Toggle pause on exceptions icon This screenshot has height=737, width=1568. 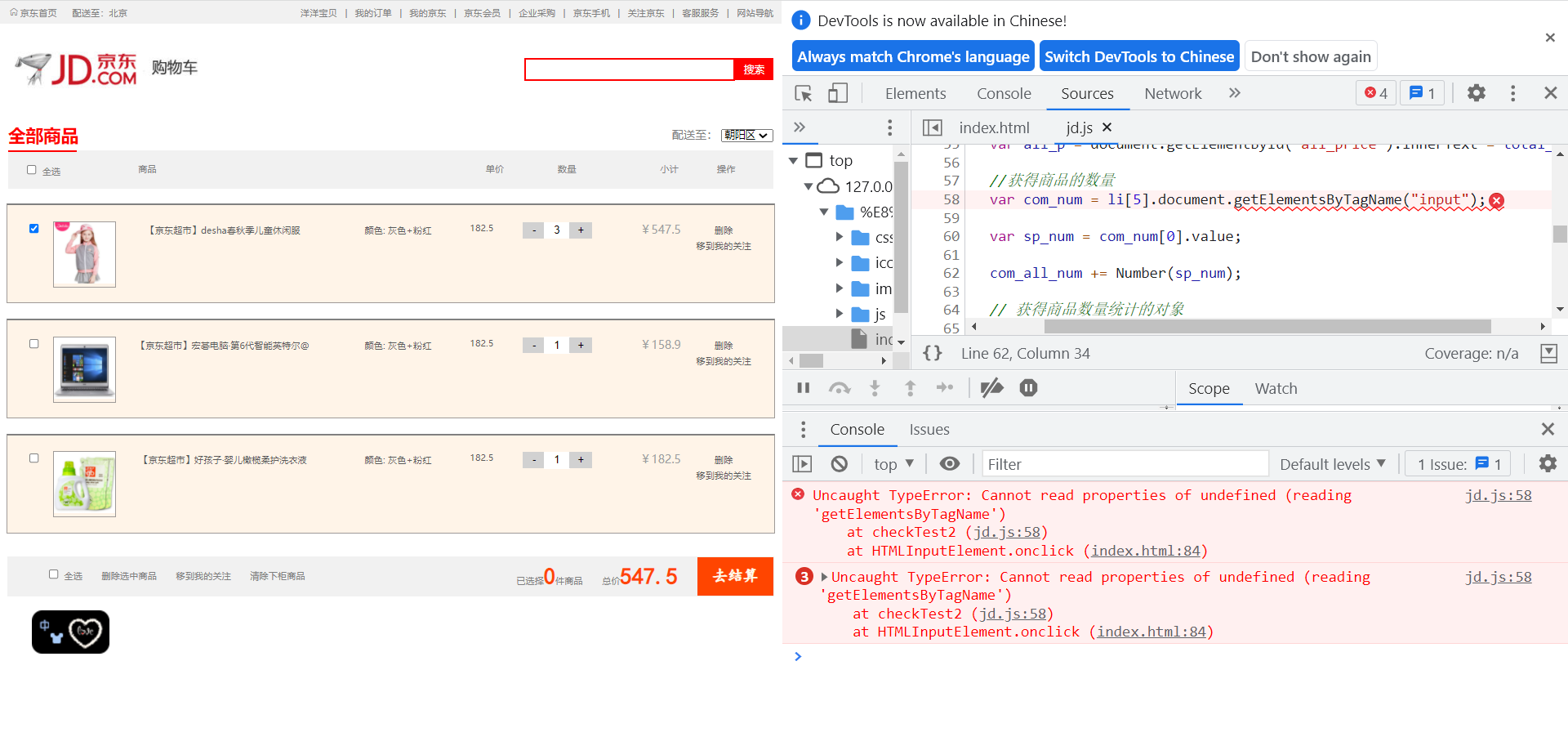click(1029, 388)
